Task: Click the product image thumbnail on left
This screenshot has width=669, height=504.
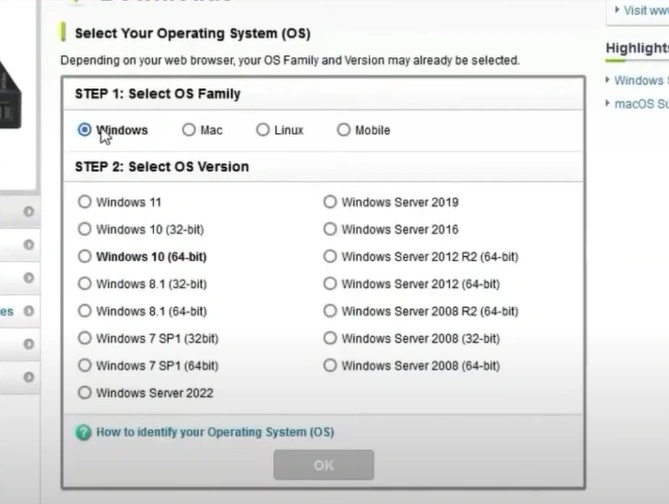Action: pyautogui.click(x=17, y=92)
